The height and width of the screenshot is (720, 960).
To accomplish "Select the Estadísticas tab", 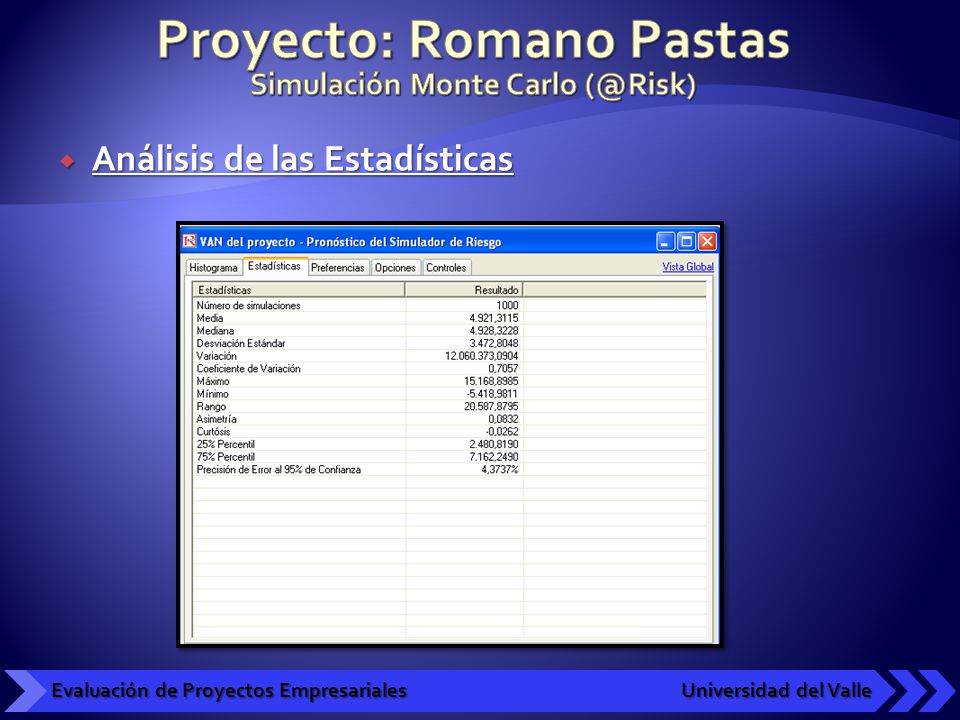I will pos(274,266).
